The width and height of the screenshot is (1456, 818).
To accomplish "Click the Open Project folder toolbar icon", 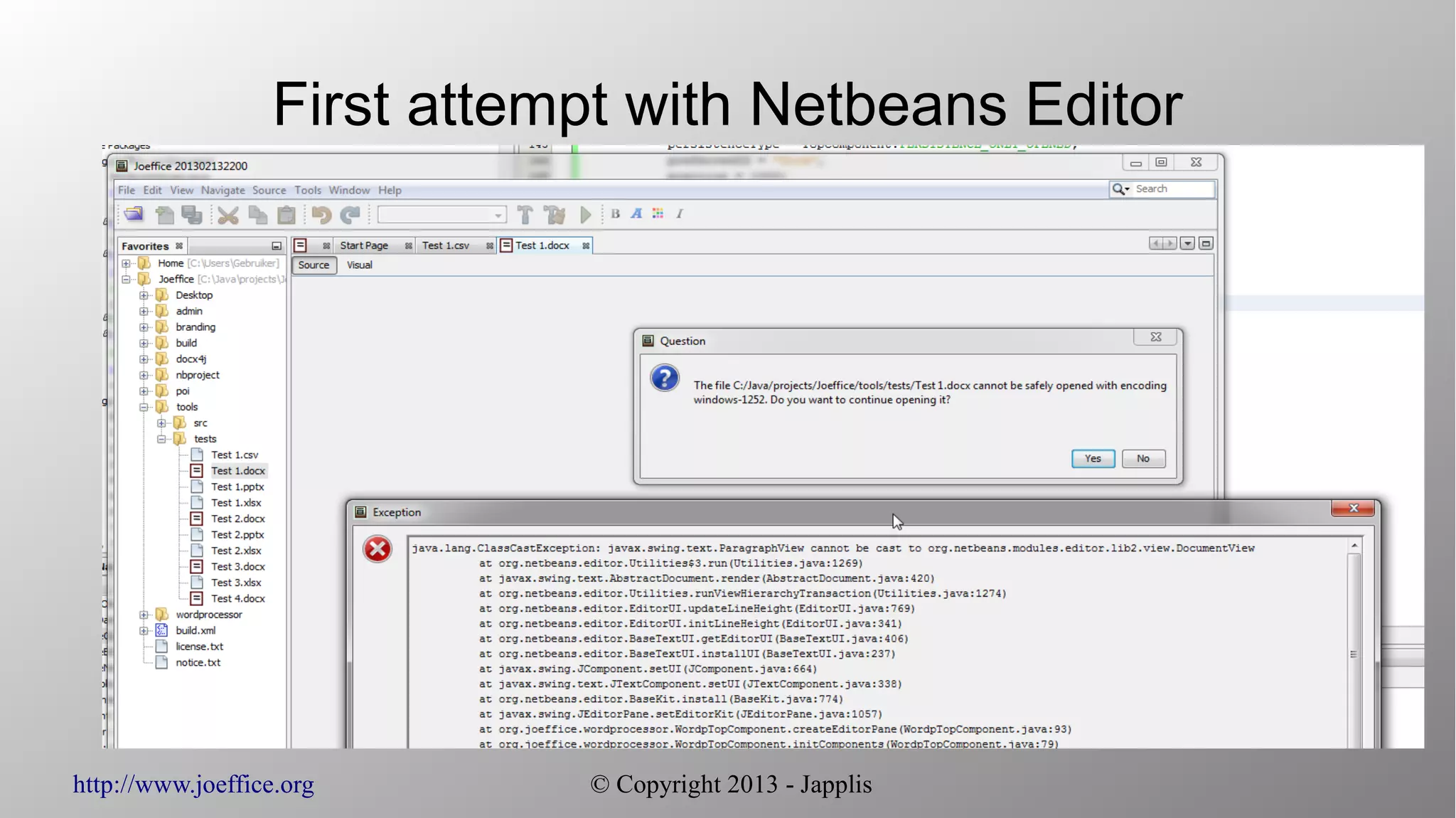I will 134,214.
